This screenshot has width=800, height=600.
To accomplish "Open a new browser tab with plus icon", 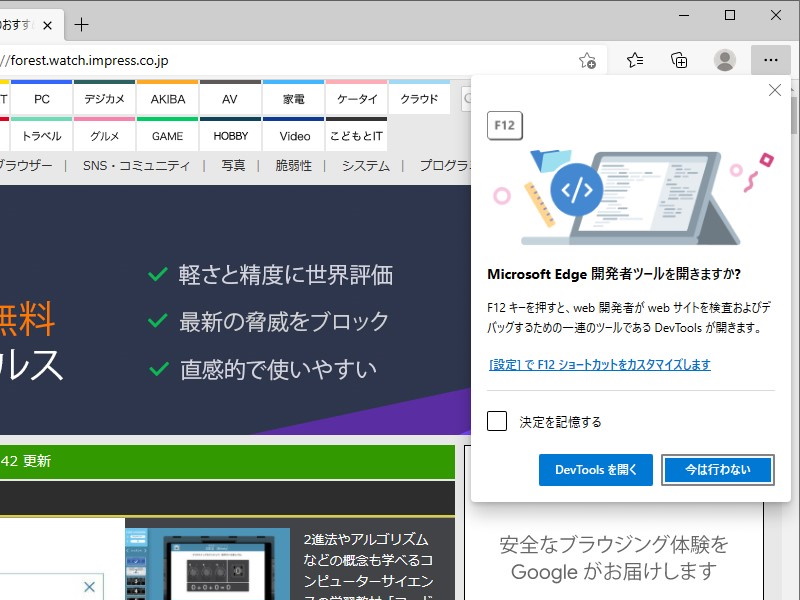I will click(x=81, y=26).
